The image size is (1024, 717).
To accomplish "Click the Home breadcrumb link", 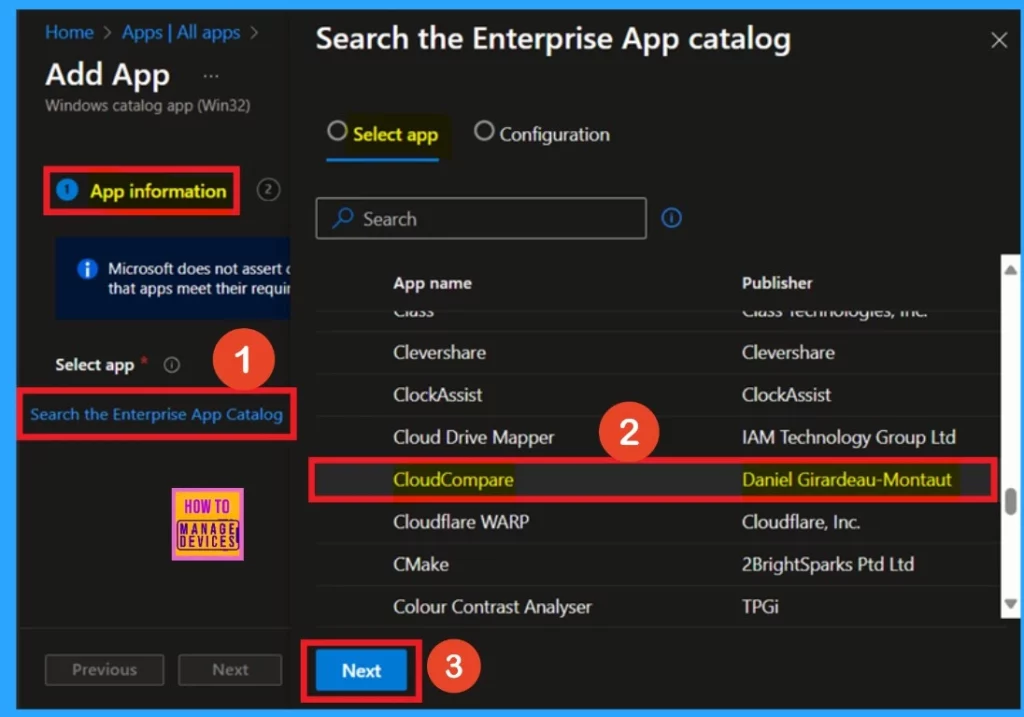I will click(69, 32).
